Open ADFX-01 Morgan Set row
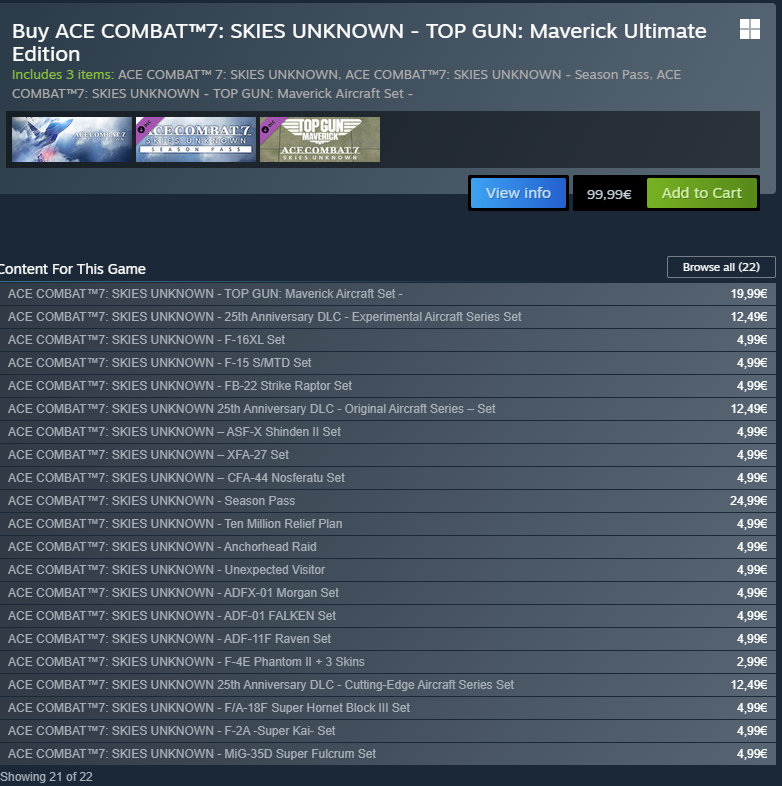The height and width of the screenshot is (786, 782). 387,593
